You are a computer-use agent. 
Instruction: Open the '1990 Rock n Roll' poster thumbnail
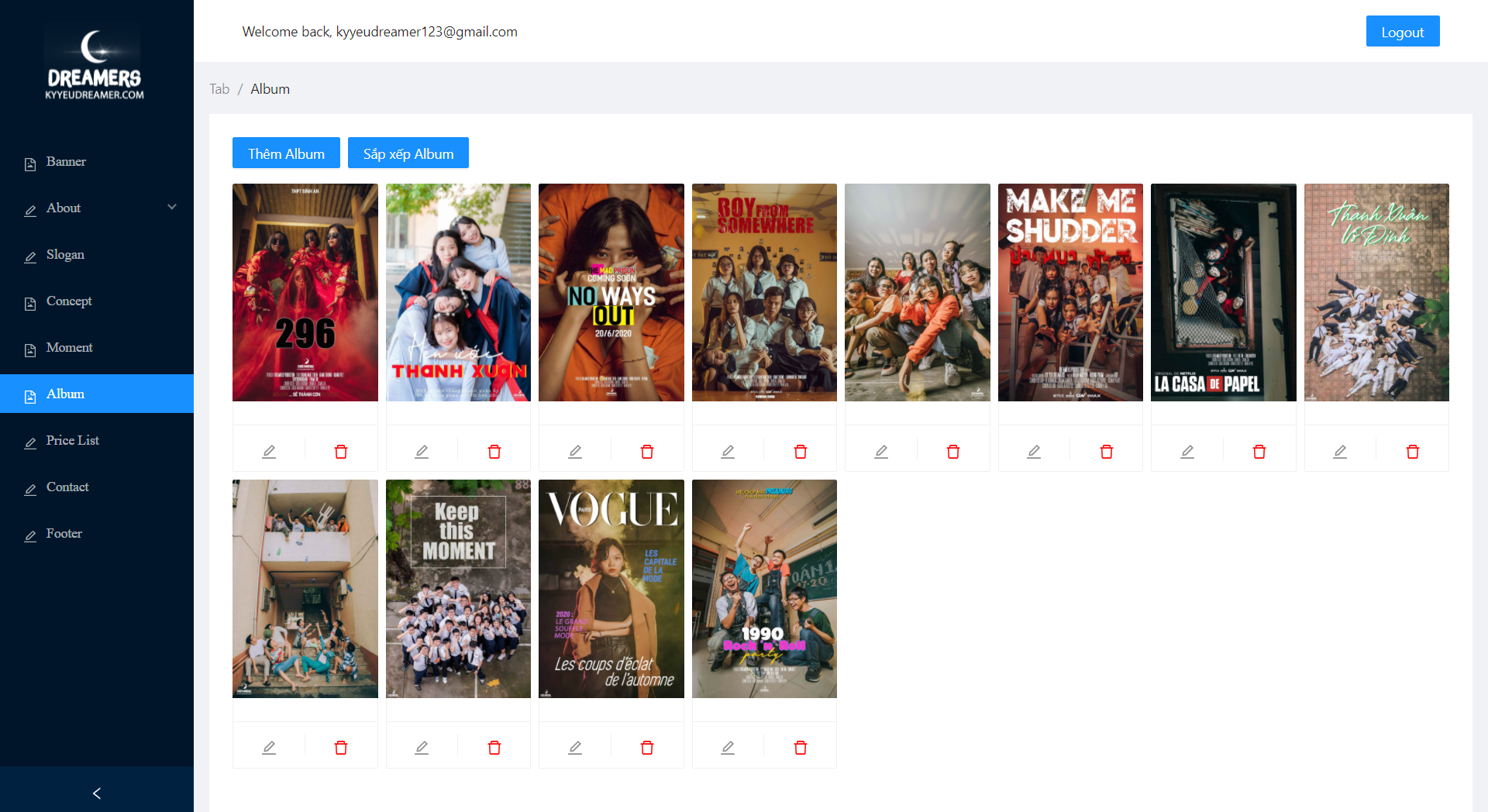pos(764,589)
